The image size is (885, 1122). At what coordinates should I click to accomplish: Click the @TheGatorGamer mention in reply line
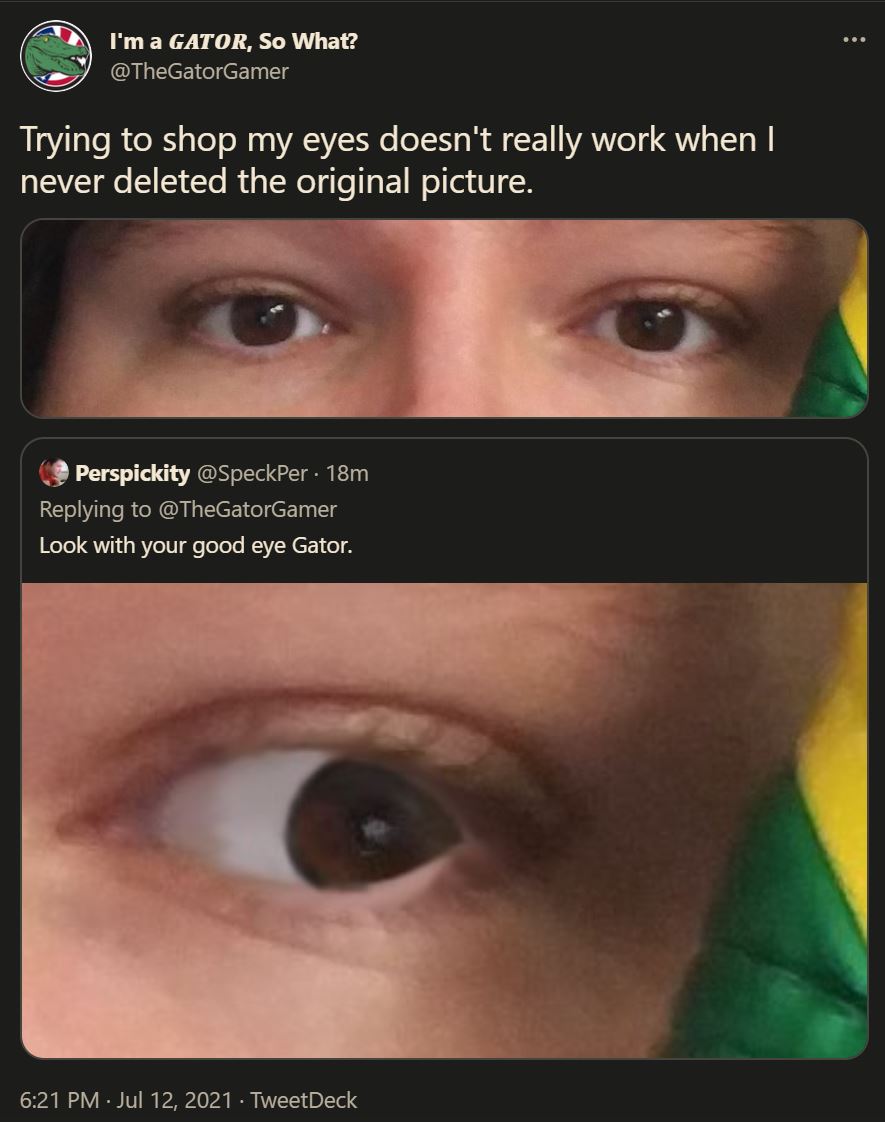[247, 509]
